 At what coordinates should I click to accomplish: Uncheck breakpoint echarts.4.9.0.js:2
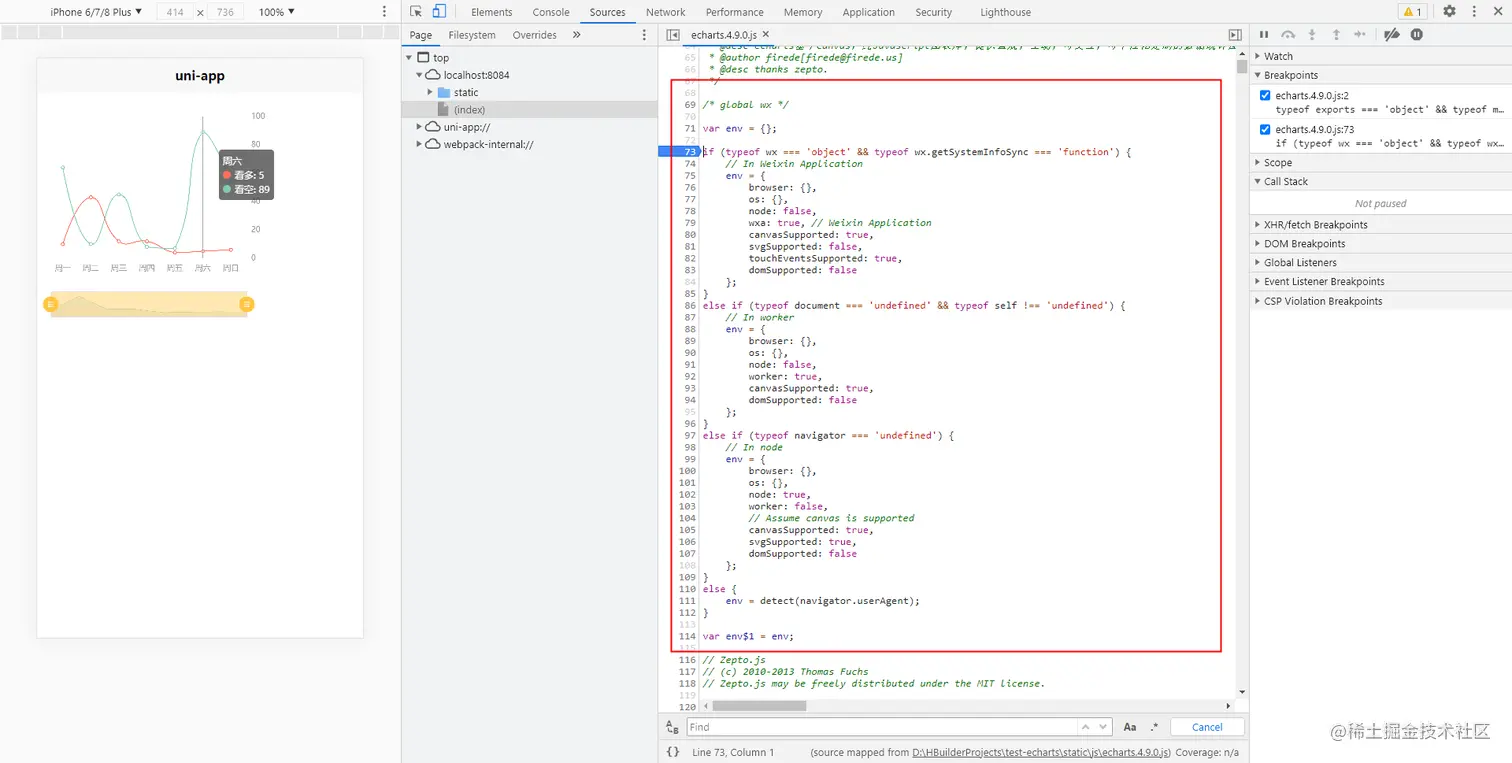click(x=1265, y=96)
